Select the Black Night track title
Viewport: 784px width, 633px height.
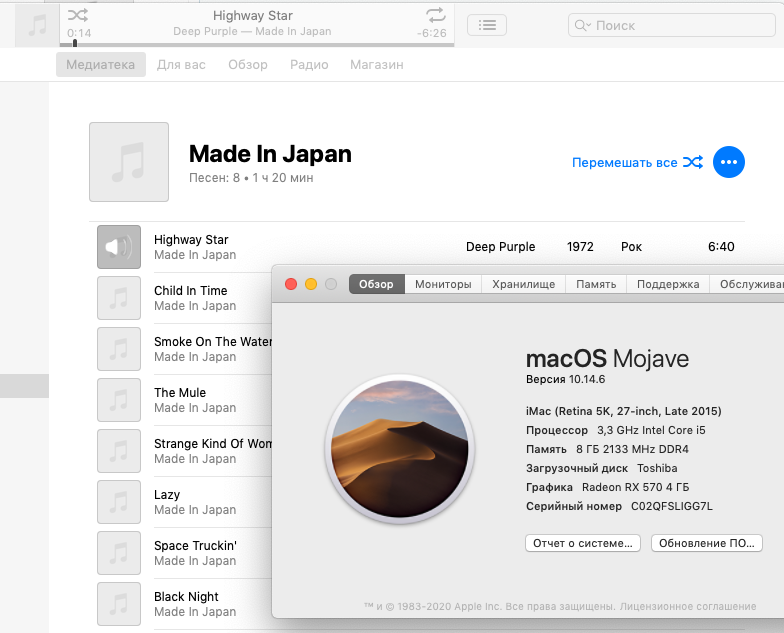point(186,597)
